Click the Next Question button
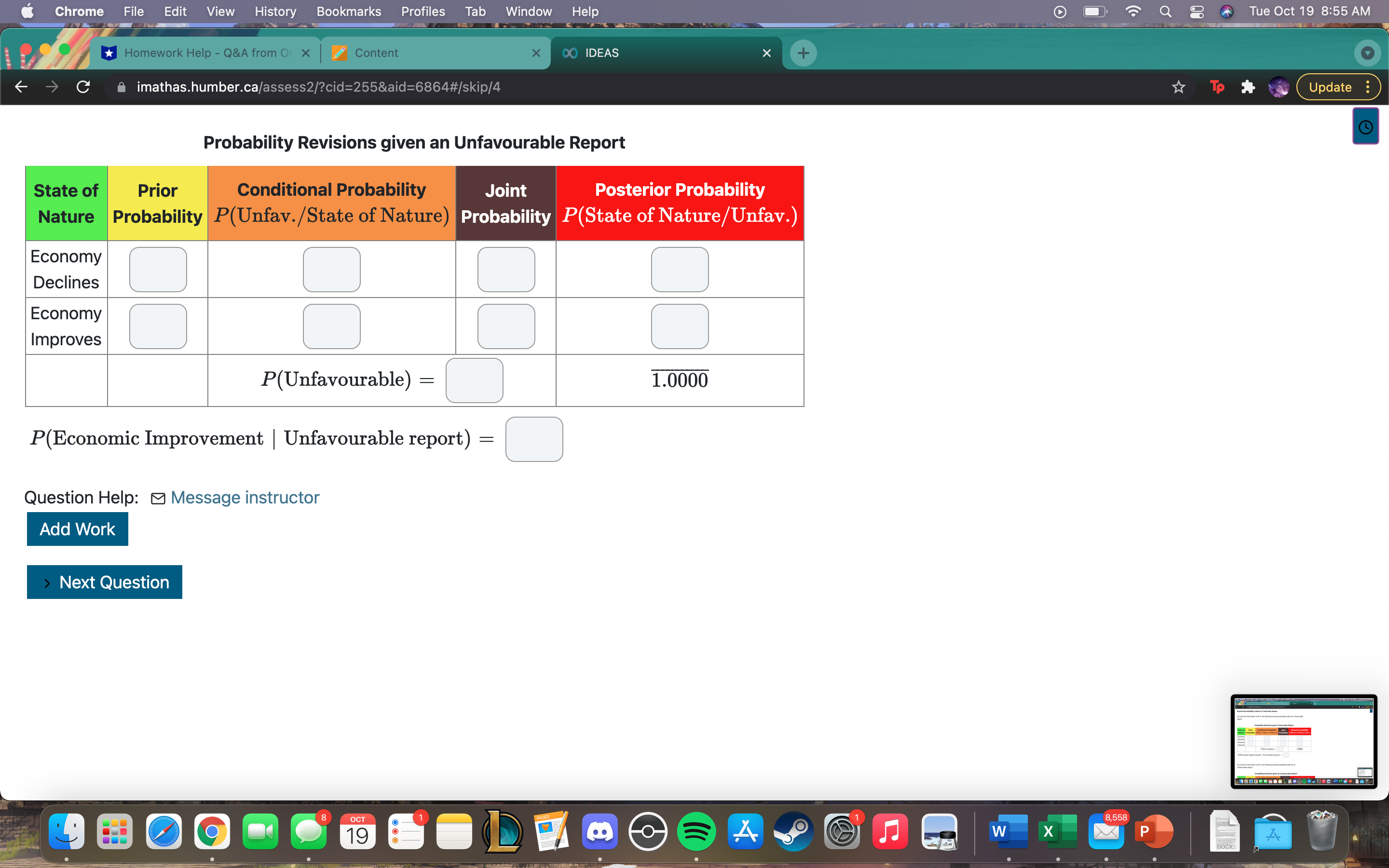The width and height of the screenshot is (1389, 868). [105, 582]
